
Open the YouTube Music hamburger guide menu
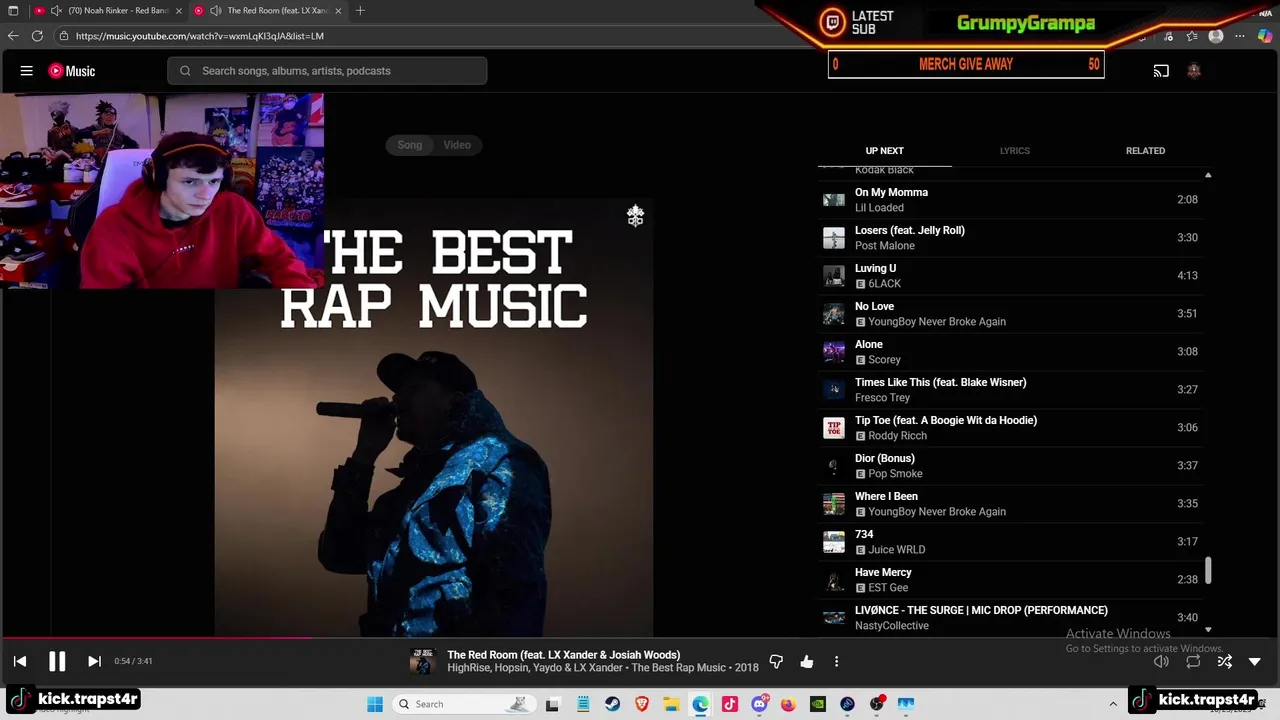click(27, 71)
